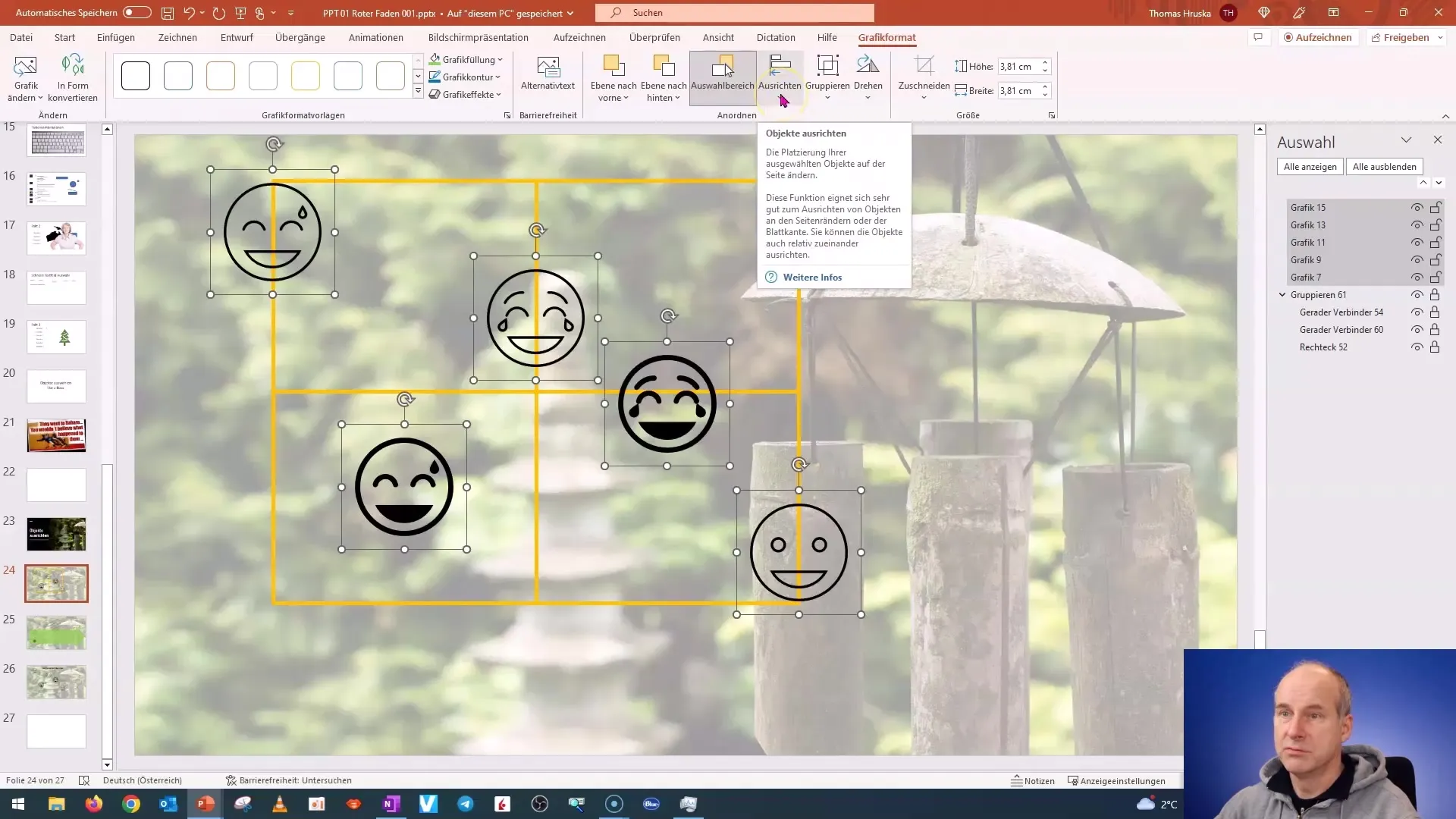Open Auswahl pane options chevron
This screenshot has width=1456, height=819.
click(1406, 140)
